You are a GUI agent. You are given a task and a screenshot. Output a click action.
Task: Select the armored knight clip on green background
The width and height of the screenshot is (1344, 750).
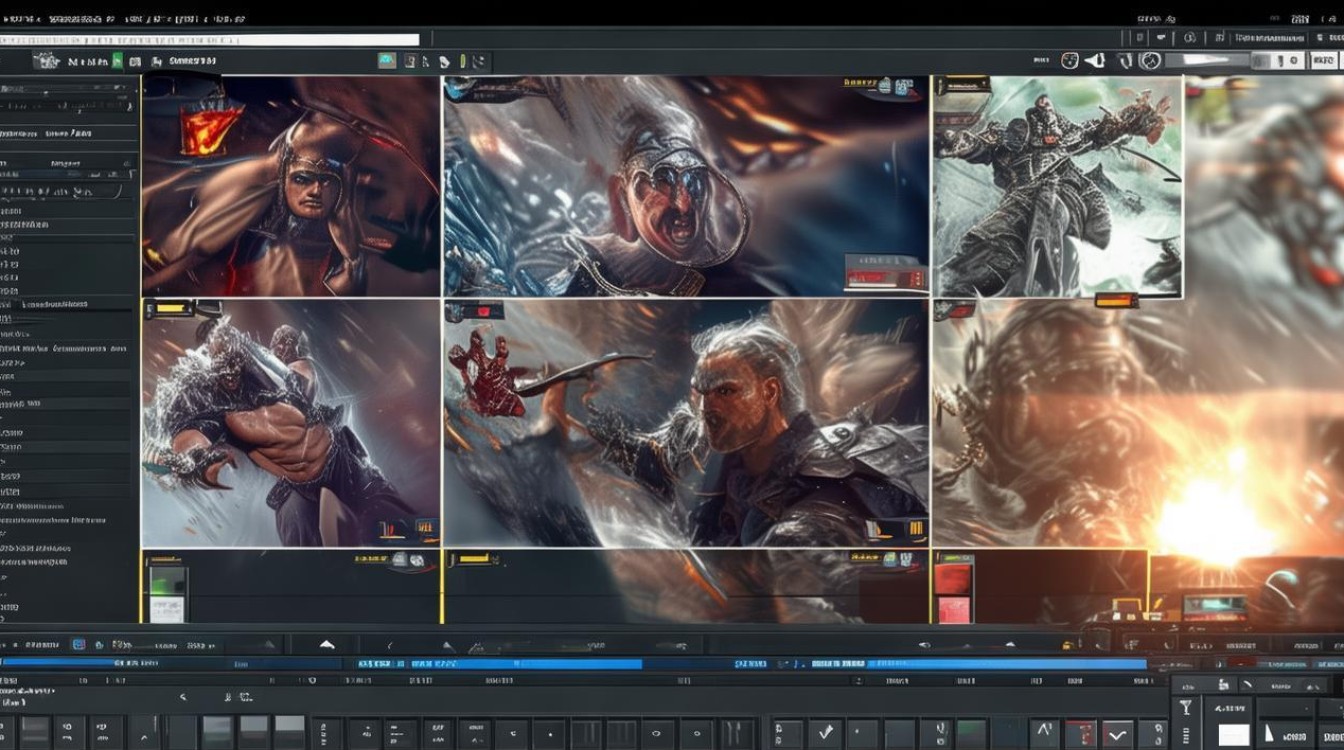tap(1058, 186)
